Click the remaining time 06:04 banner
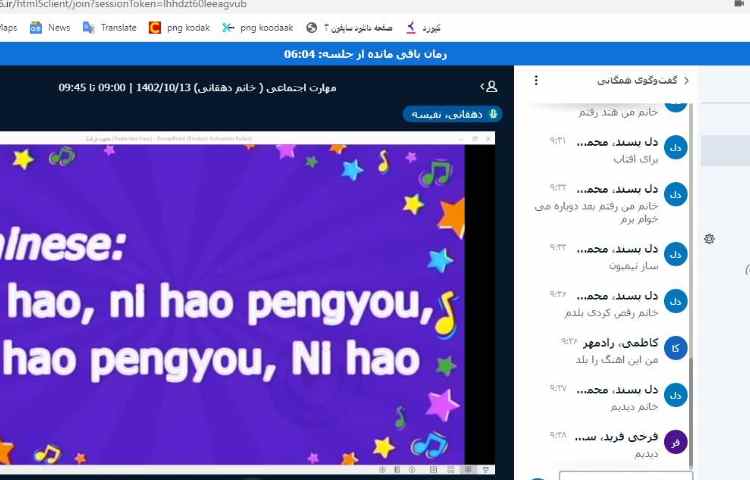This screenshot has height=480, width=750. pyautogui.click(x=365, y=54)
